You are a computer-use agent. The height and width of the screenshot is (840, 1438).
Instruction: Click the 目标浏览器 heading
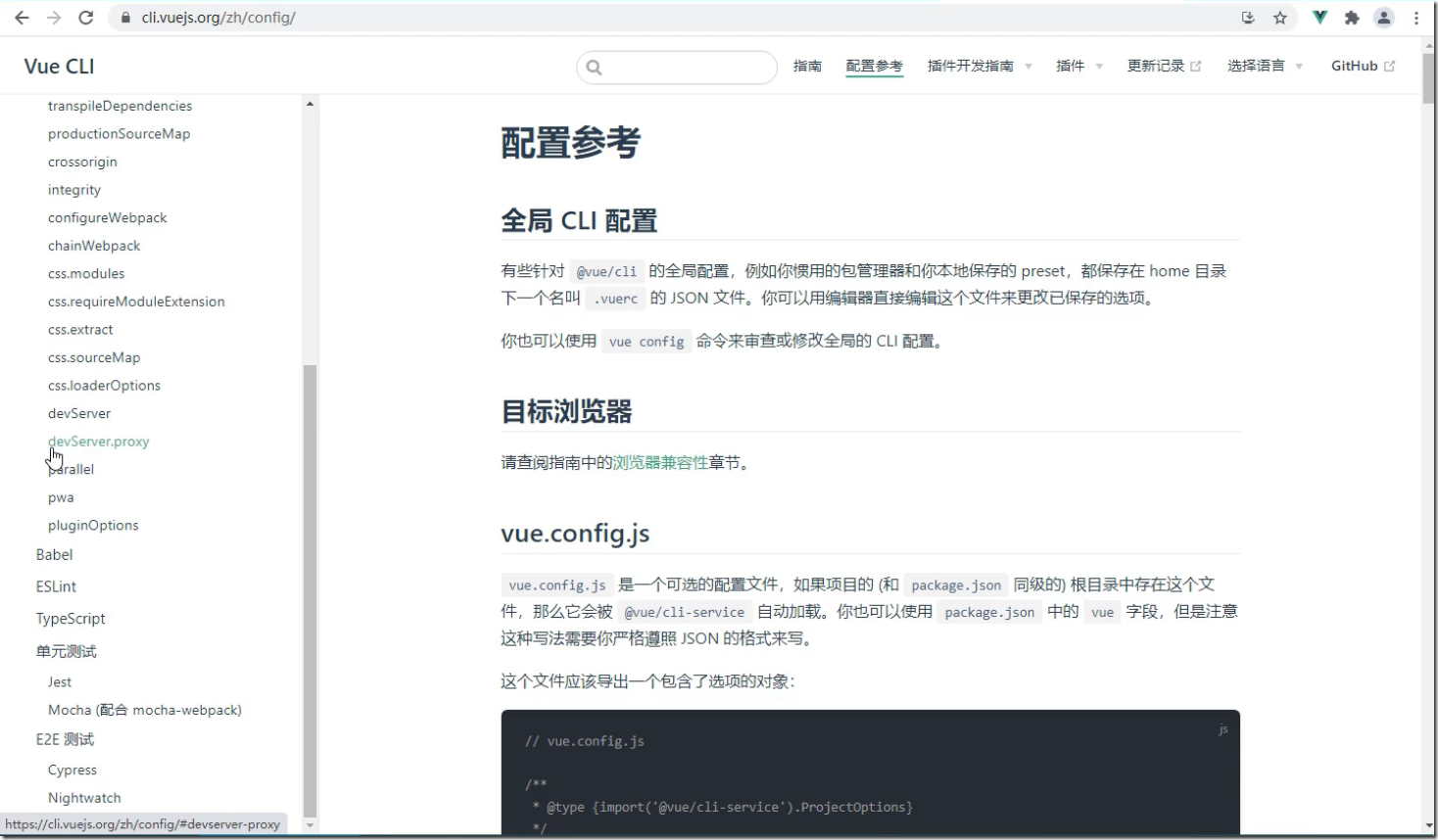566,411
